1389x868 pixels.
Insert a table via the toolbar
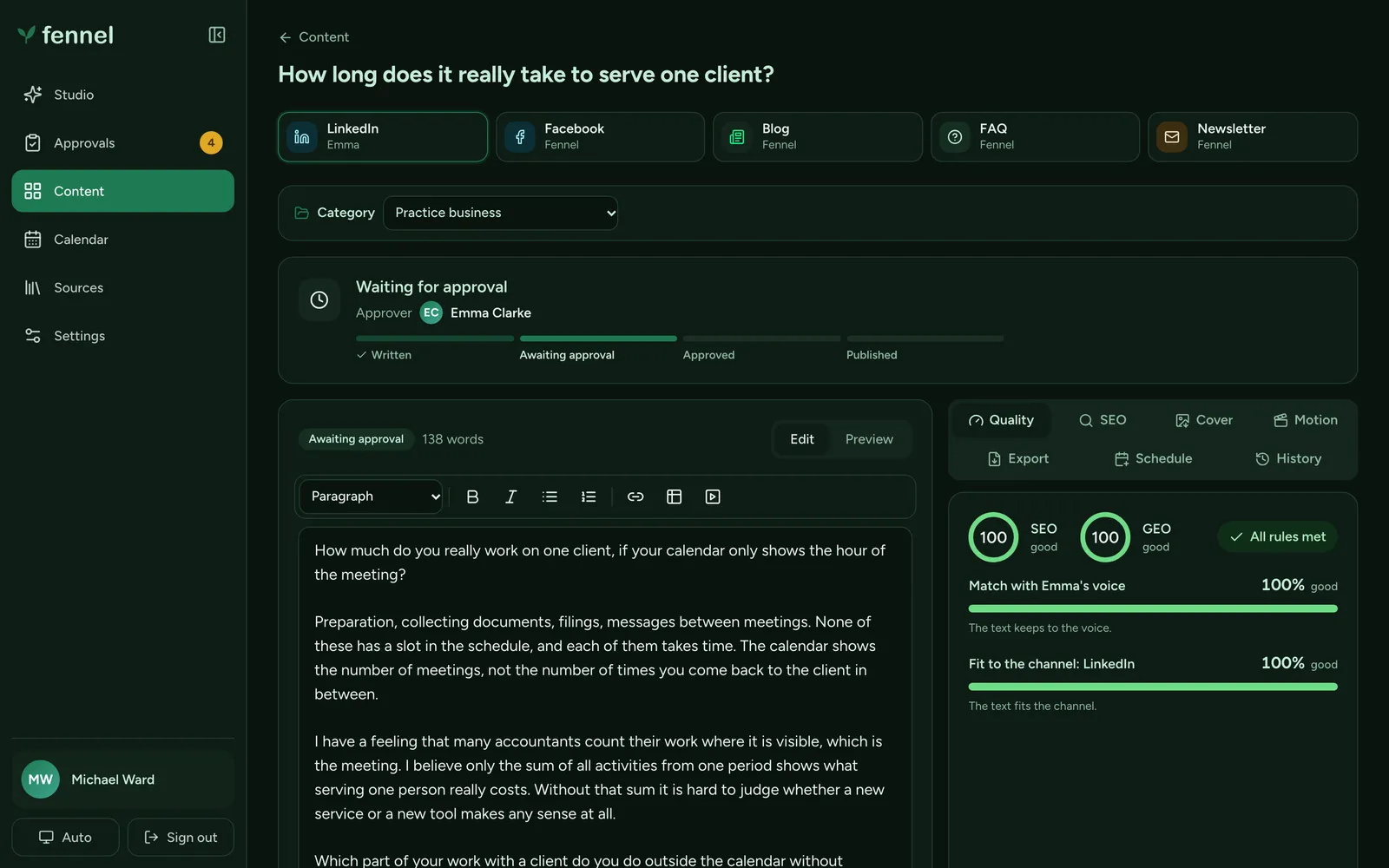[674, 496]
